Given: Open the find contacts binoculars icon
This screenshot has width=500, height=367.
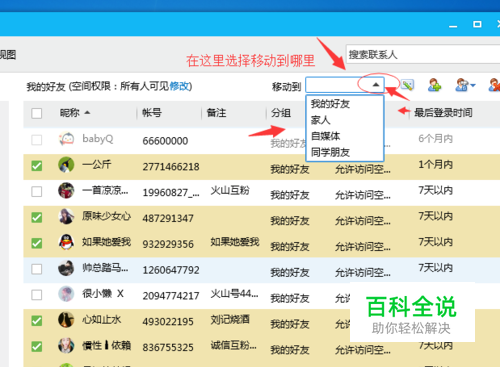Looking at the screenshot, I should pyautogui.click(x=462, y=85).
